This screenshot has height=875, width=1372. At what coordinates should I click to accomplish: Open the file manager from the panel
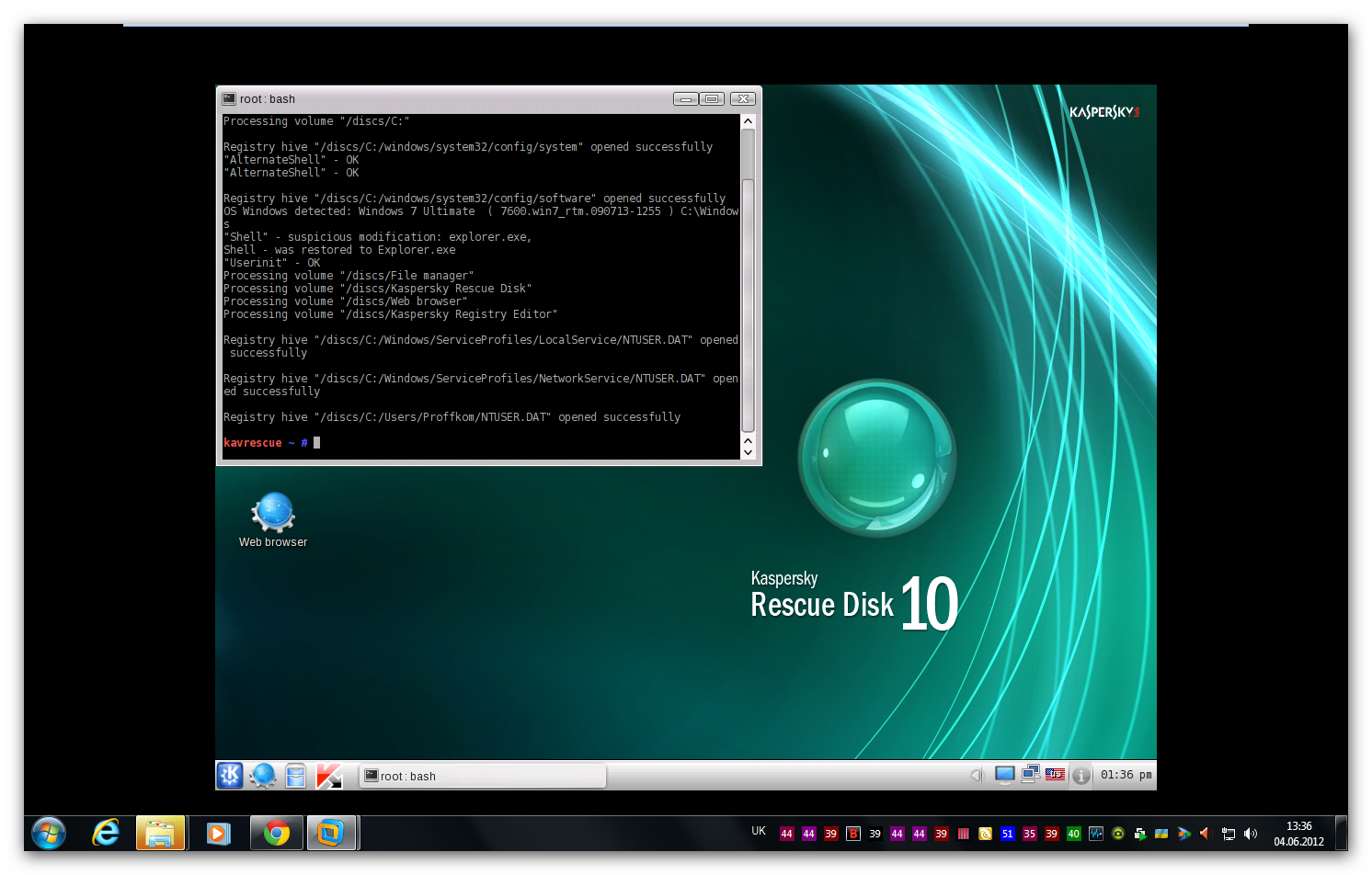click(295, 776)
